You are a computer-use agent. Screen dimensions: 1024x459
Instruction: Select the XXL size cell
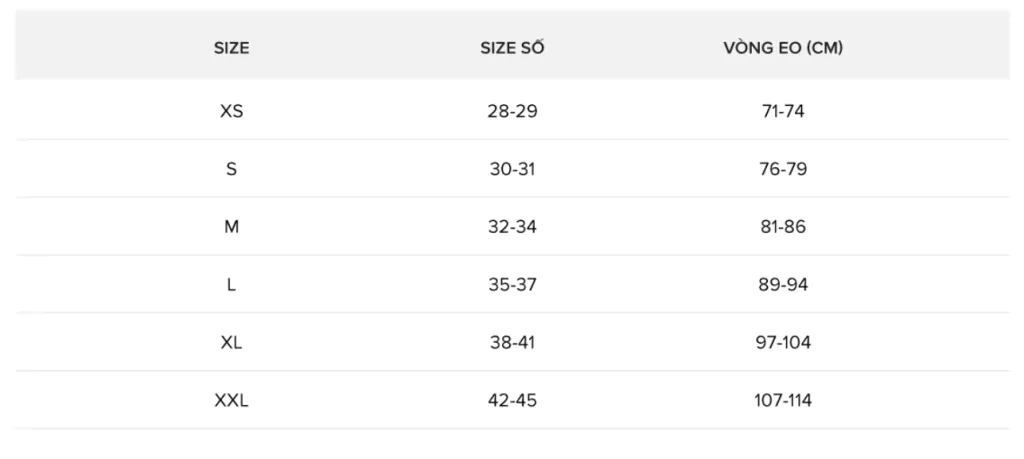[x=231, y=401]
